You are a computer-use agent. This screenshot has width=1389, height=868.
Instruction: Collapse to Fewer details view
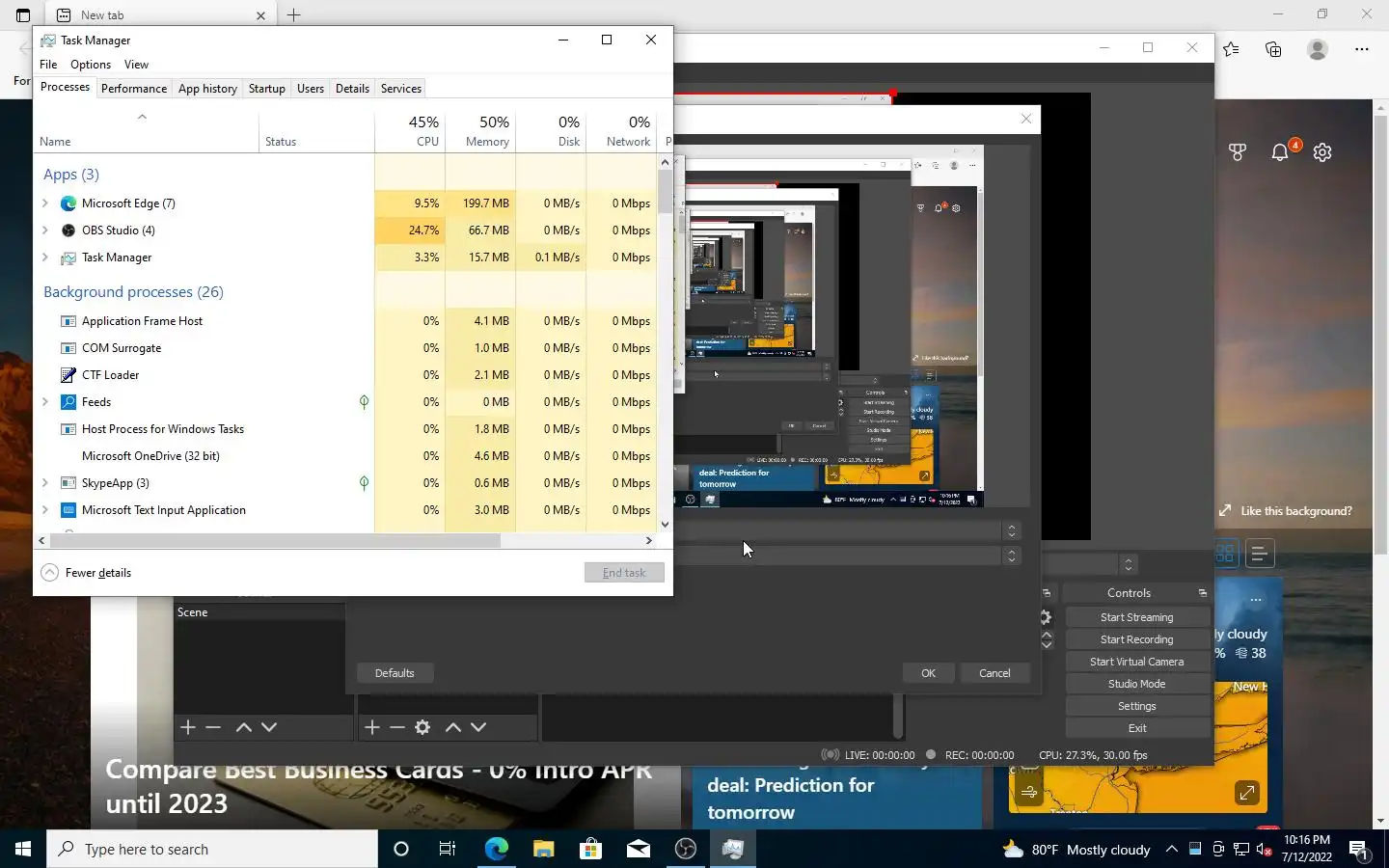click(87, 573)
